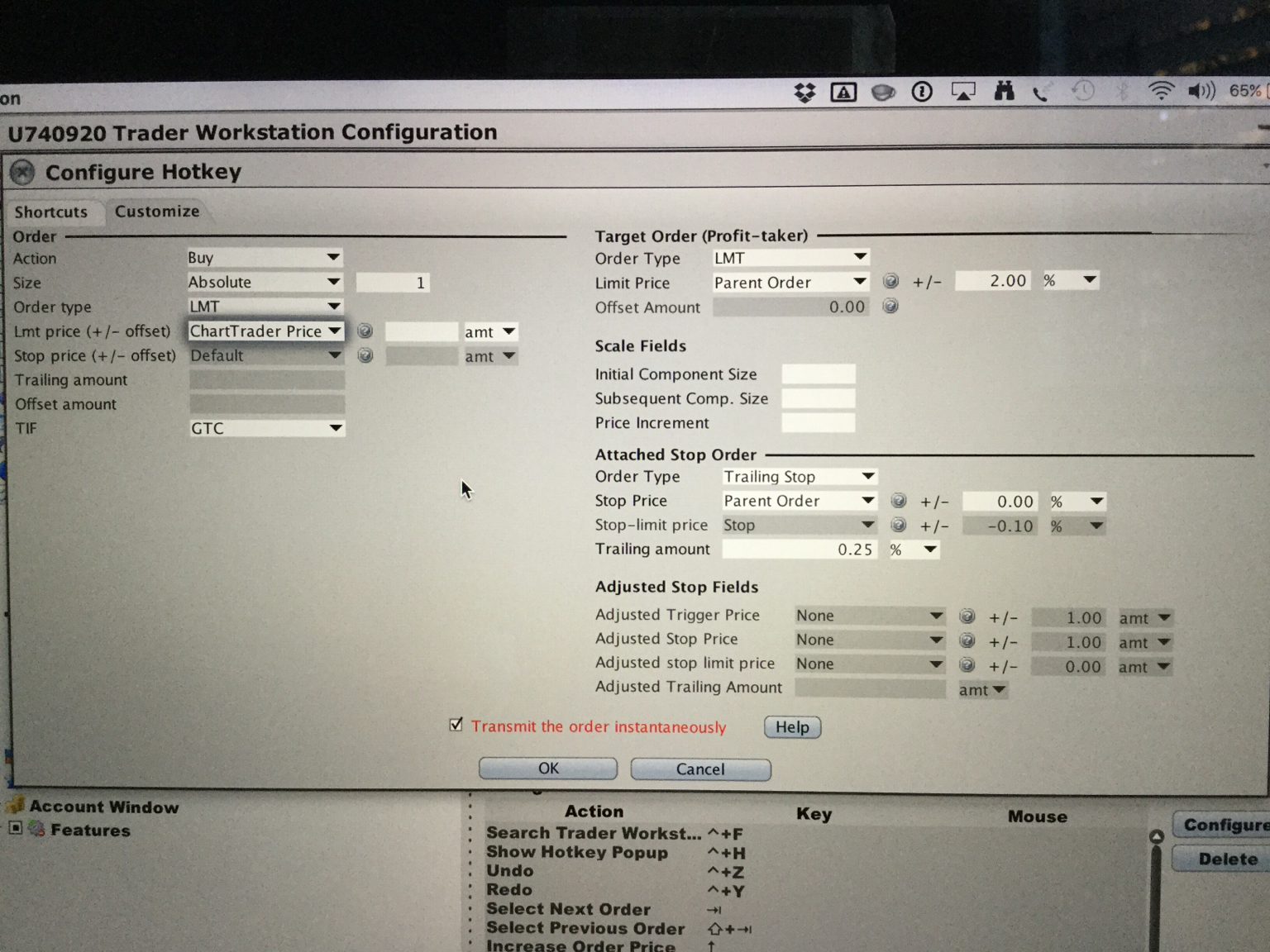Open the Adjusted stop limit price None dropdown
The height and width of the screenshot is (952, 1270).
[x=870, y=664]
